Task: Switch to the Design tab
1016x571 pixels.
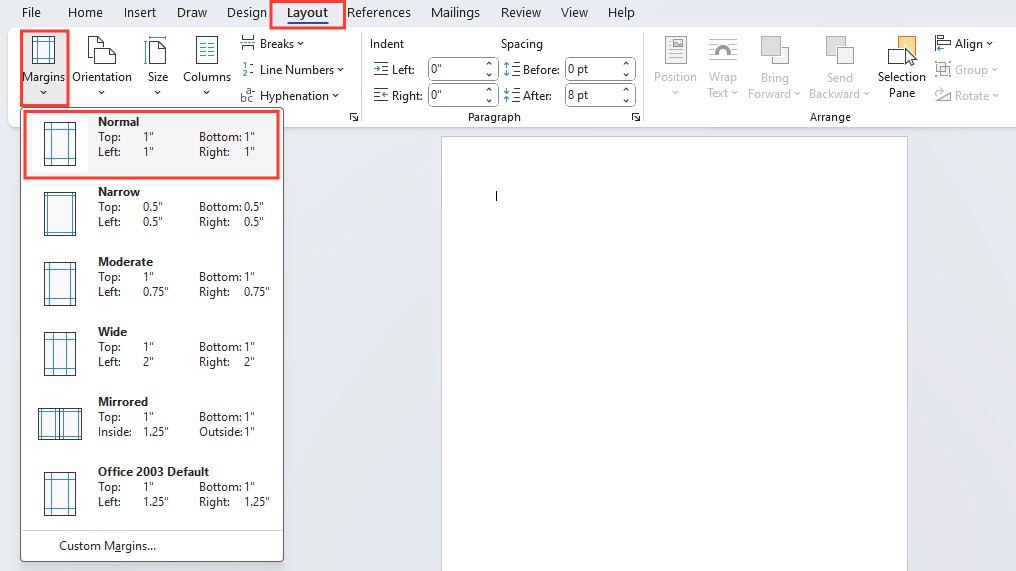Action: pos(246,12)
